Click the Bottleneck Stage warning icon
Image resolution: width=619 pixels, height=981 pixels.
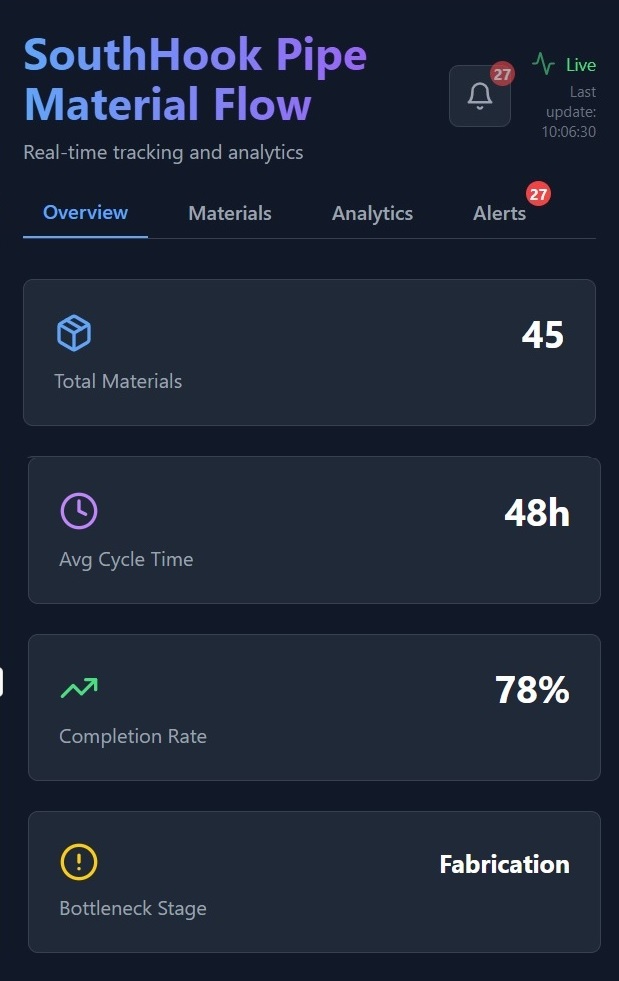point(79,862)
